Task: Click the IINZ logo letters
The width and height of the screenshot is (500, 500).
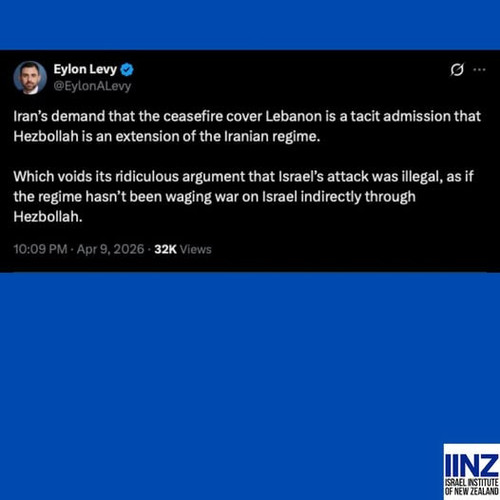Action: click(x=471, y=465)
